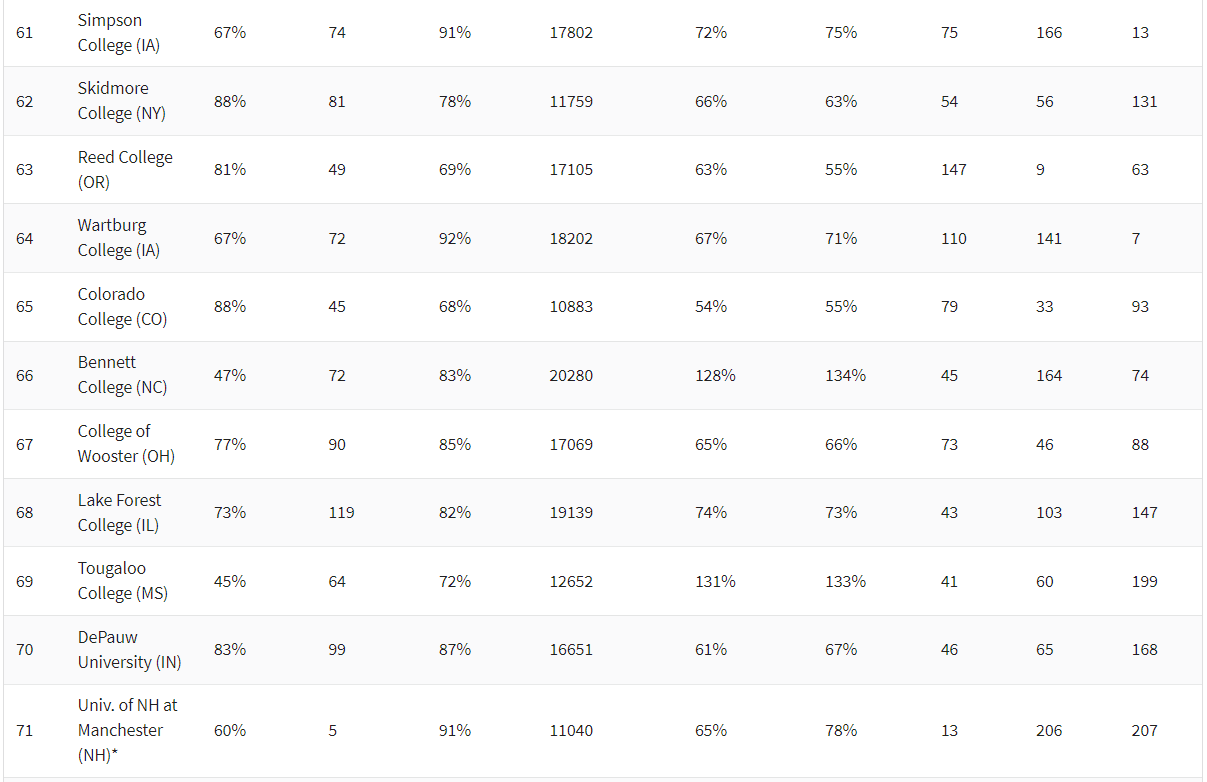Select the 17105 value in Reed's row
Image resolution: width=1207 pixels, height=782 pixels.
tap(571, 170)
